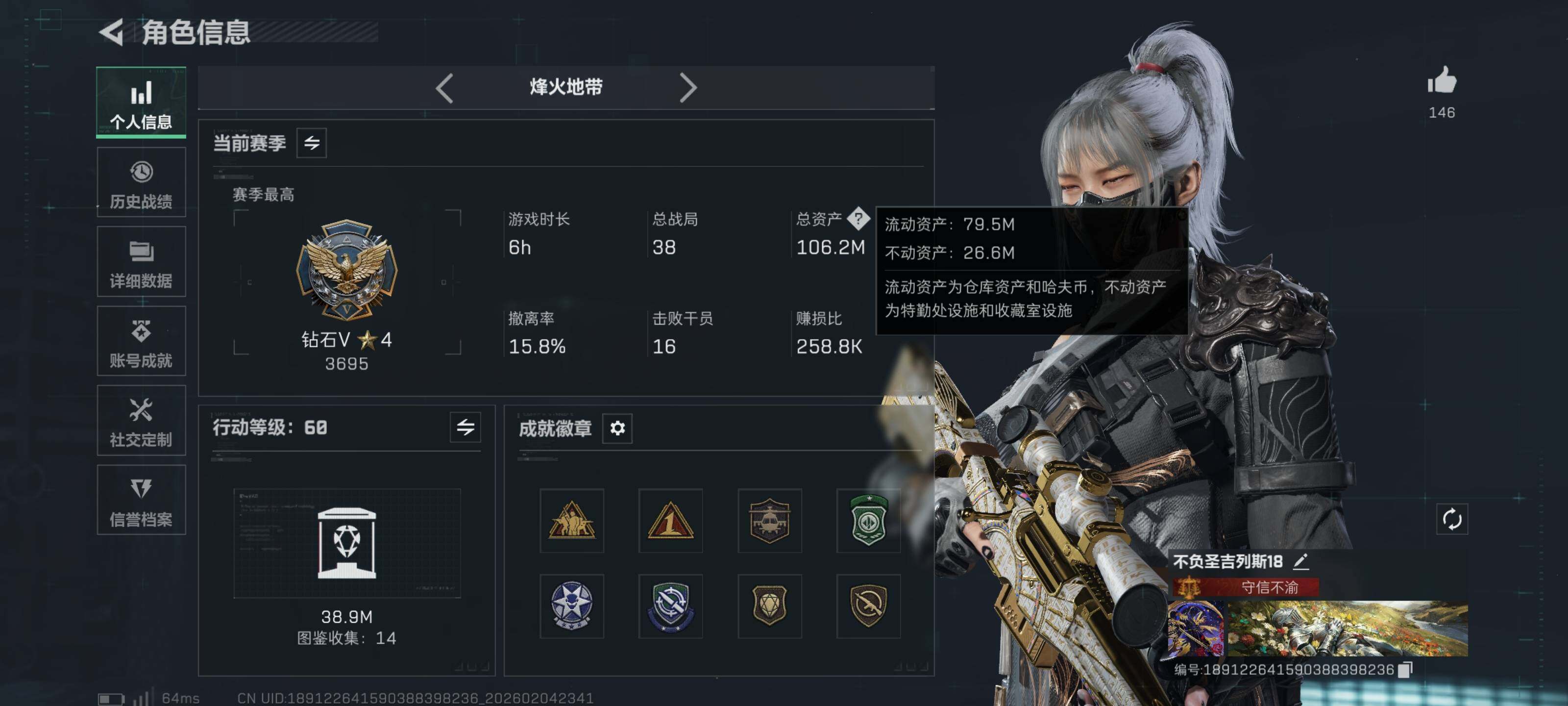Switch to the next mode with the right chevron
Image resolution: width=1568 pixels, height=706 pixels.
pos(688,88)
